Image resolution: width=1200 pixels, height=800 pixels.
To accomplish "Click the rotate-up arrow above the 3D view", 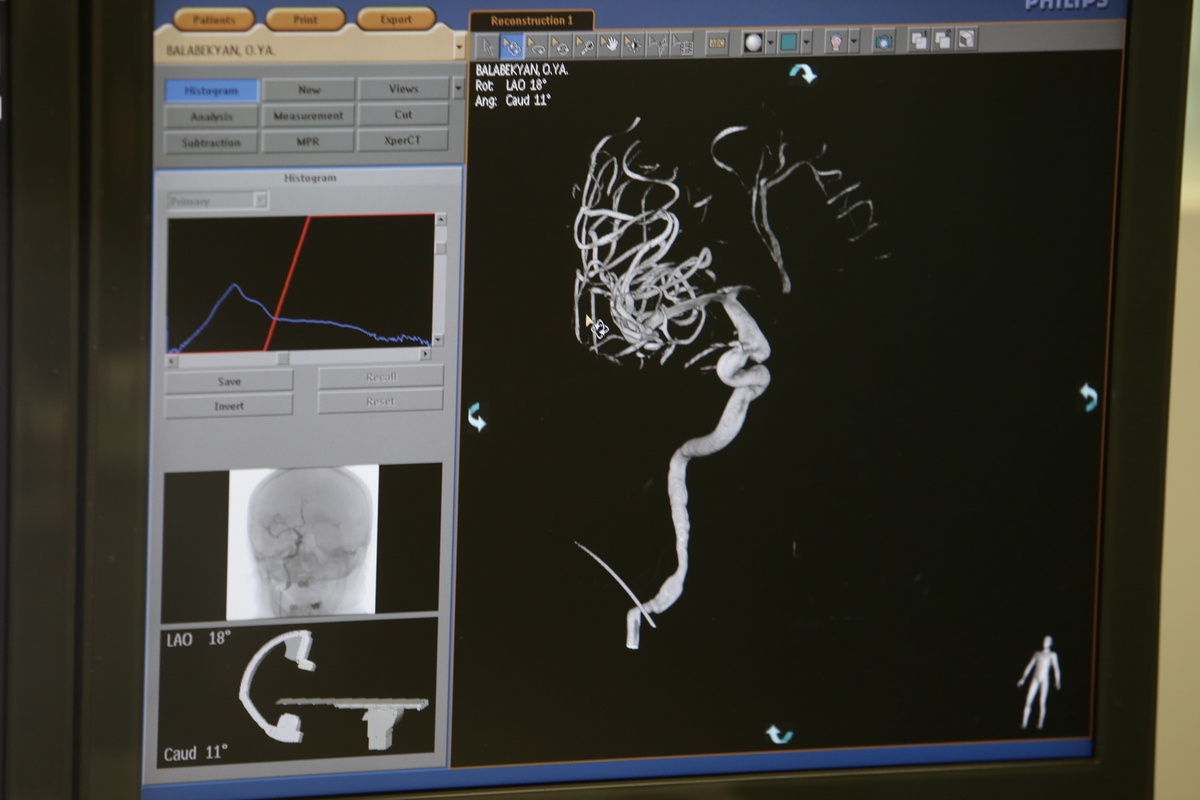I will pyautogui.click(x=802, y=73).
